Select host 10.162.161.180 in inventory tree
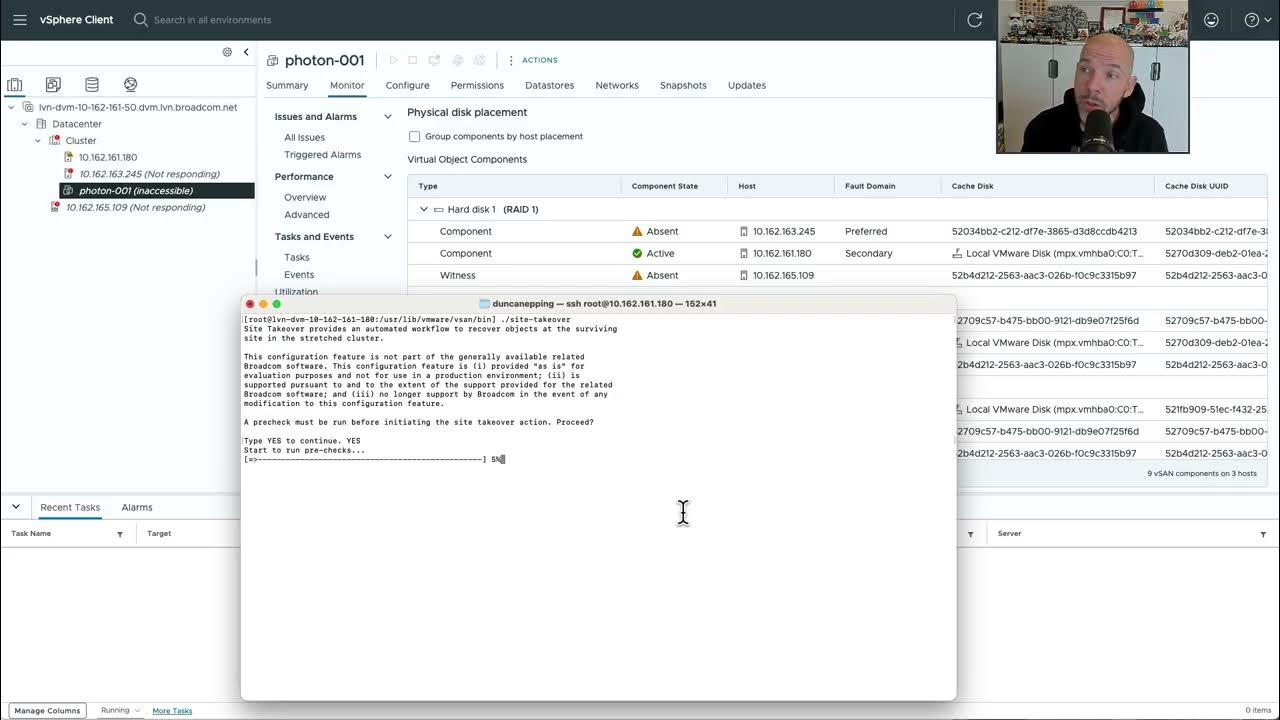This screenshot has width=1280, height=720. coord(108,157)
